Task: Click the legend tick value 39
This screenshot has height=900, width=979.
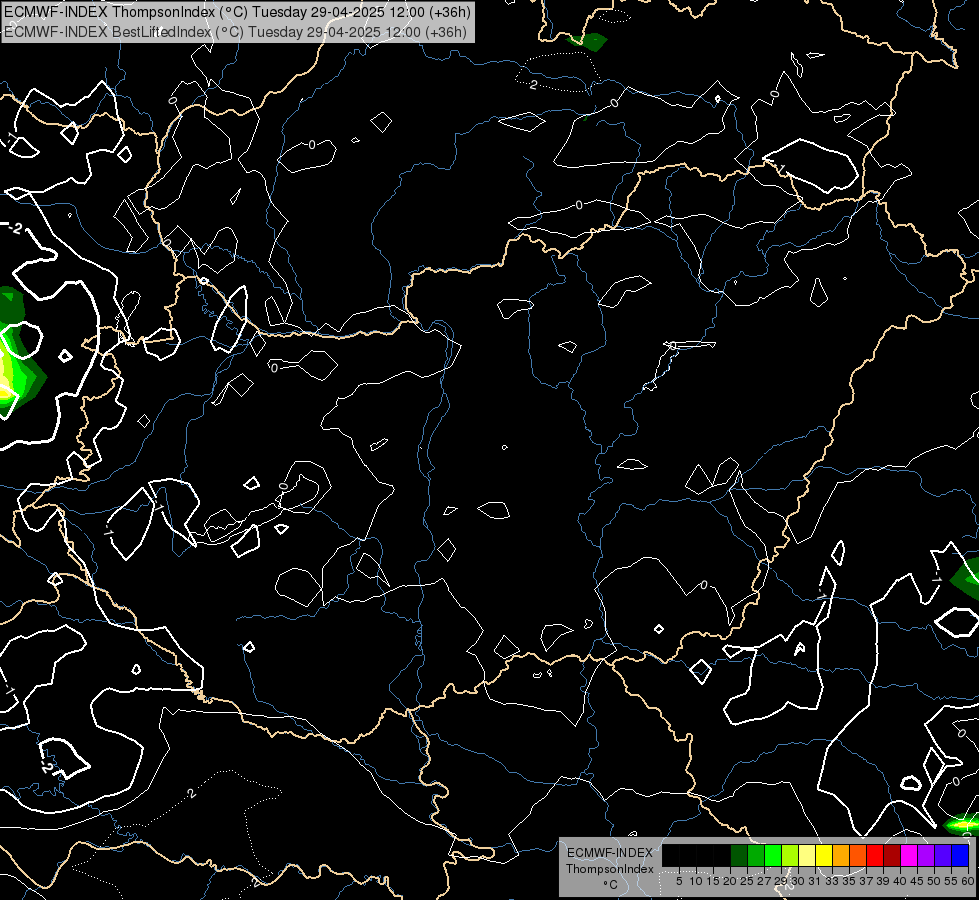Action: click(883, 881)
